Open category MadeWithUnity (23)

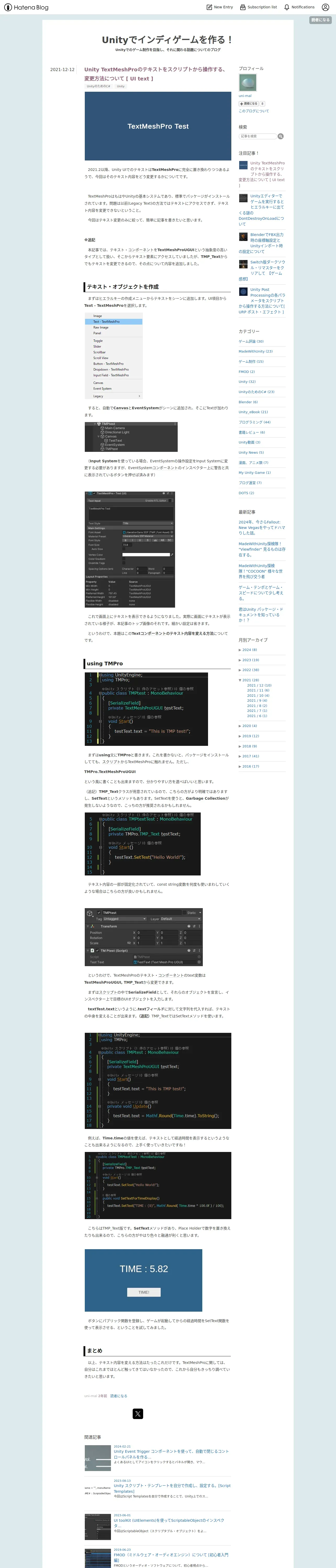tap(255, 351)
